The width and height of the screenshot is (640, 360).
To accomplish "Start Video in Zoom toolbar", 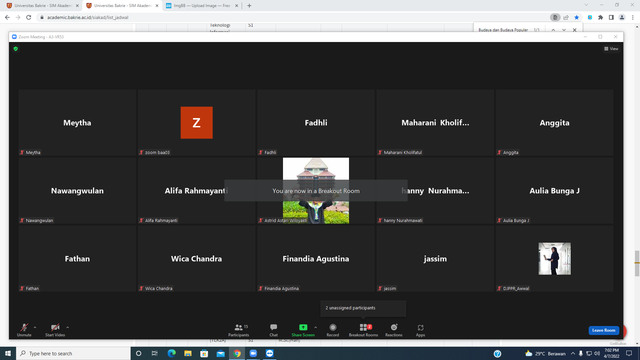I will pyautogui.click(x=55, y=330).
